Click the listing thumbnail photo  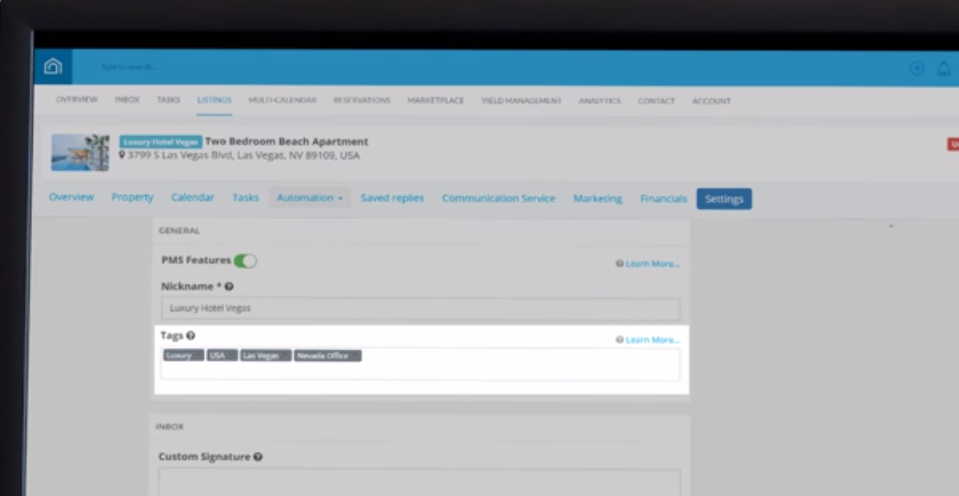tap(80, 152)
